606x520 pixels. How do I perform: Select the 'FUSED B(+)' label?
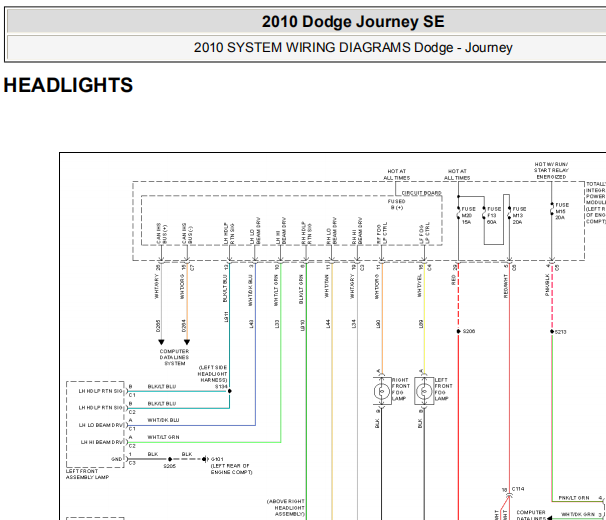coord(397,205)
